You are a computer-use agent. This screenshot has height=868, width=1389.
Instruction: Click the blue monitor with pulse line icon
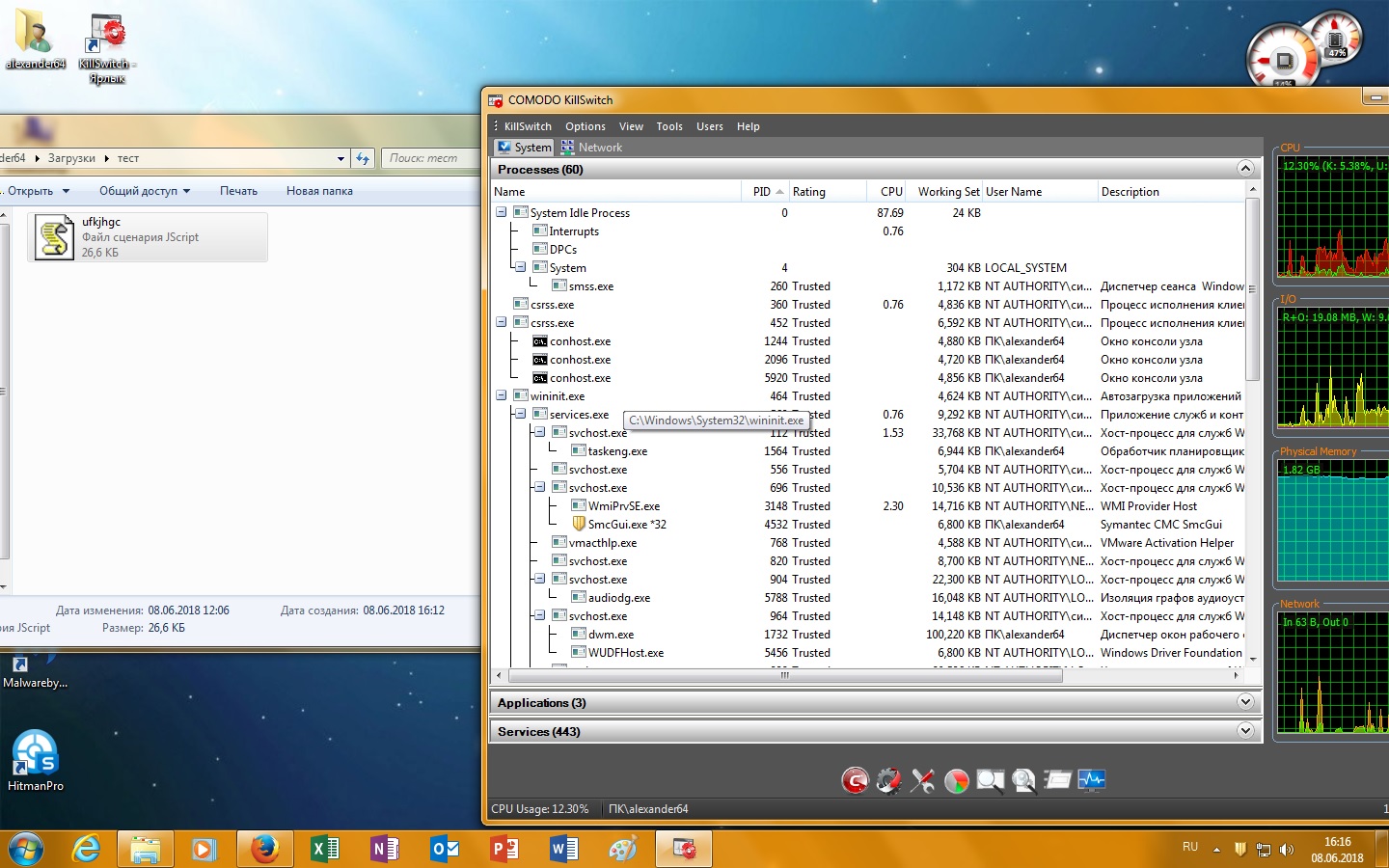1091,780
